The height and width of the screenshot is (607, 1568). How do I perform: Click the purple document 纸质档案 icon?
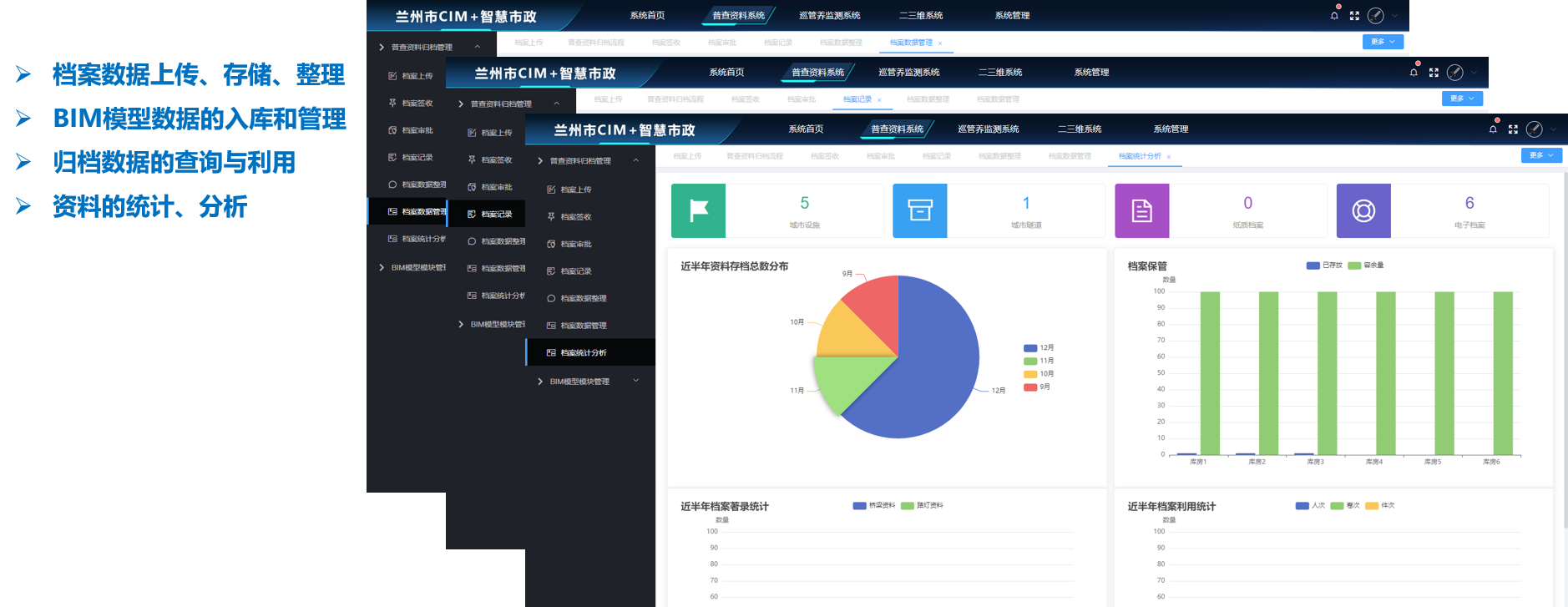1141,211
